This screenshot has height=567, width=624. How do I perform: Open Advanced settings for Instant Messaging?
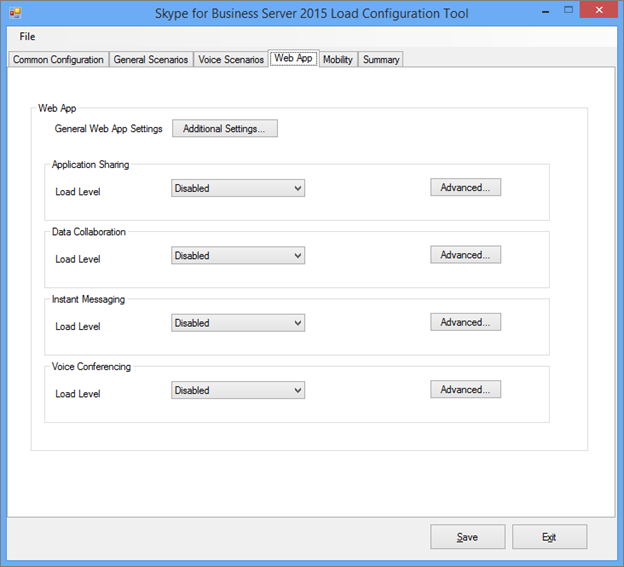(x=466, y=322)
